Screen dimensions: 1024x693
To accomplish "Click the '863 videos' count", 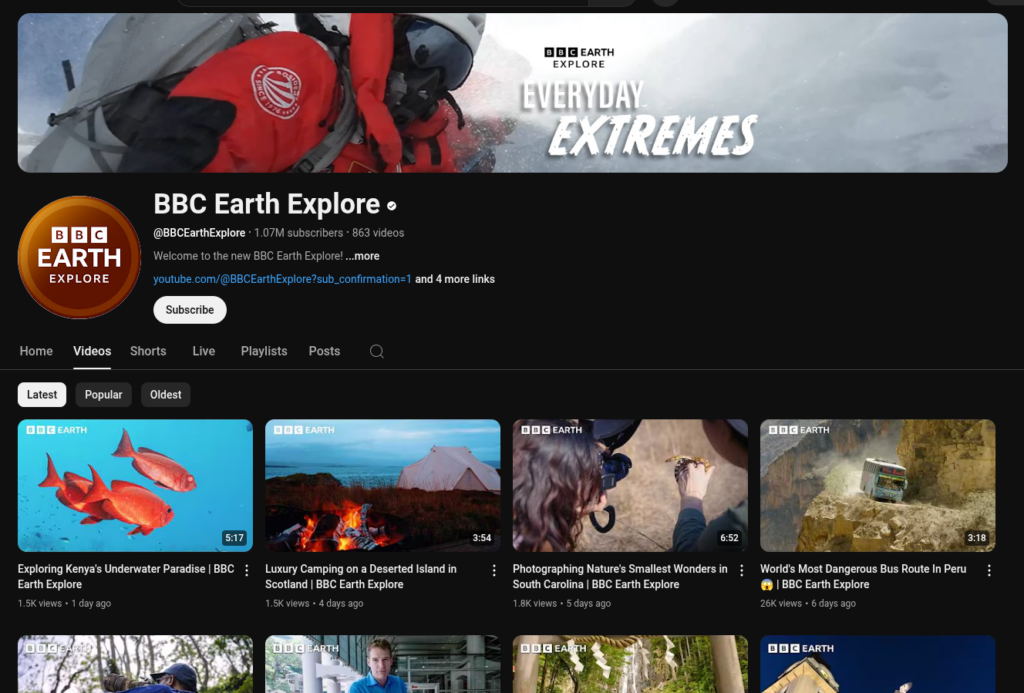I will coord(378,233).
